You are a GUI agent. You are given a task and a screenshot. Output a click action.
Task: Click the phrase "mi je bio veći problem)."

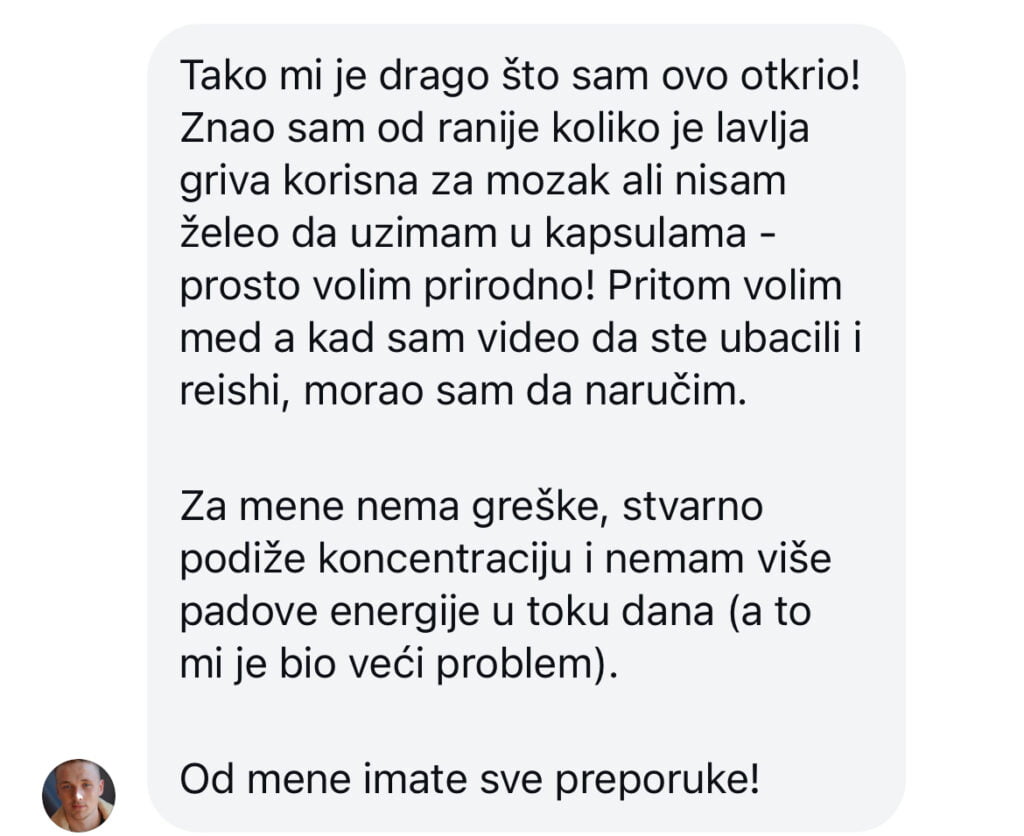[398, 664]
